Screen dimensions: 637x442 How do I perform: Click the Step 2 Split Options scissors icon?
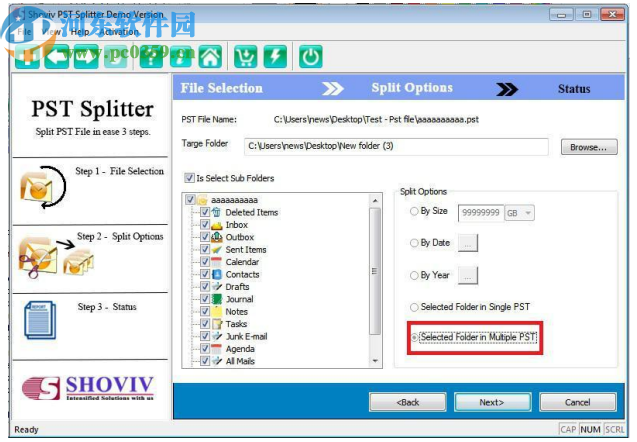tap(56, 259)
